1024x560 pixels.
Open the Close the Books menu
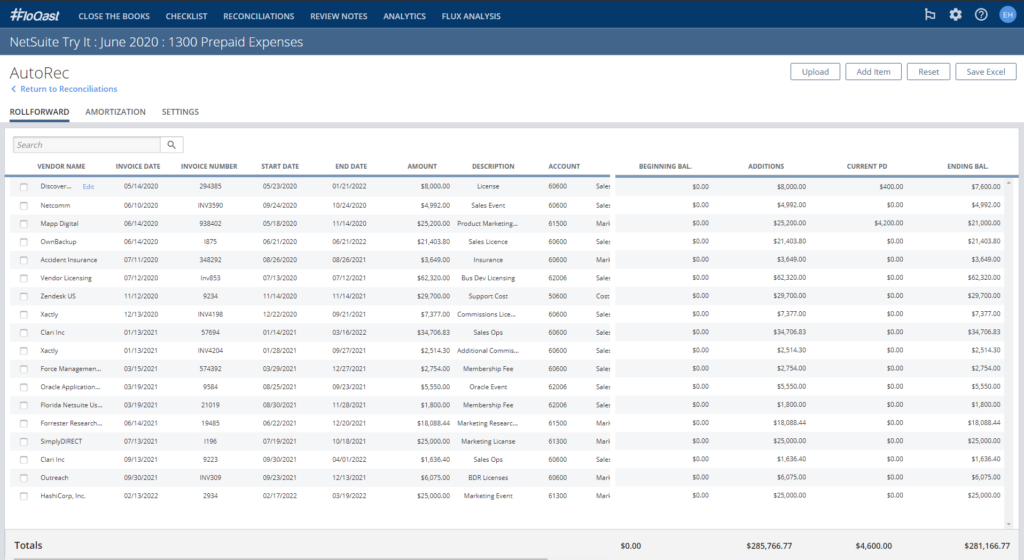pyautogui.click(x=114, y=16)
